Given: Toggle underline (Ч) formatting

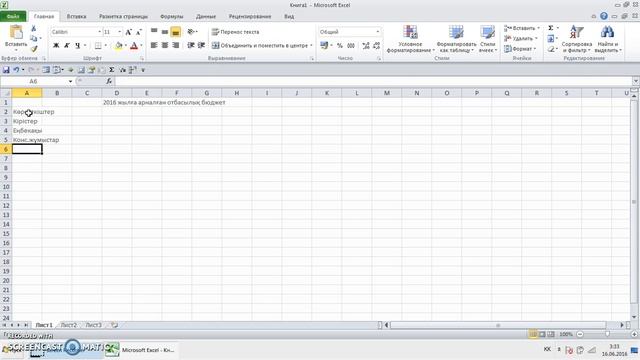Looking at the screenshot, I should coord(77,45).
